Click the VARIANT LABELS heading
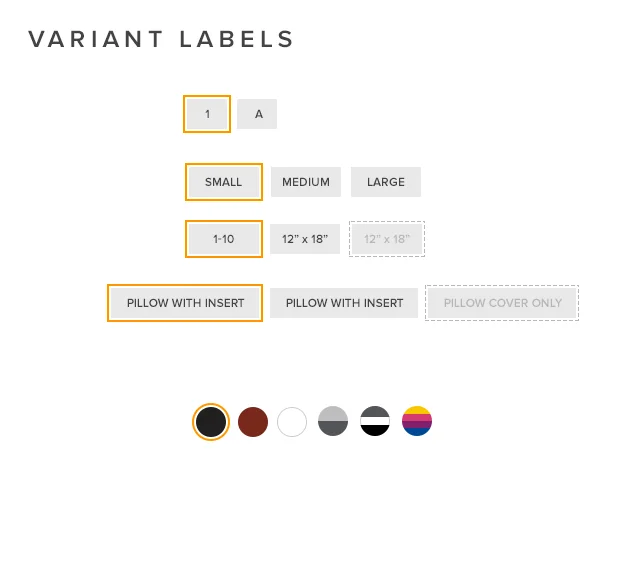The image size is (636, 580). [x=161, y=39]
